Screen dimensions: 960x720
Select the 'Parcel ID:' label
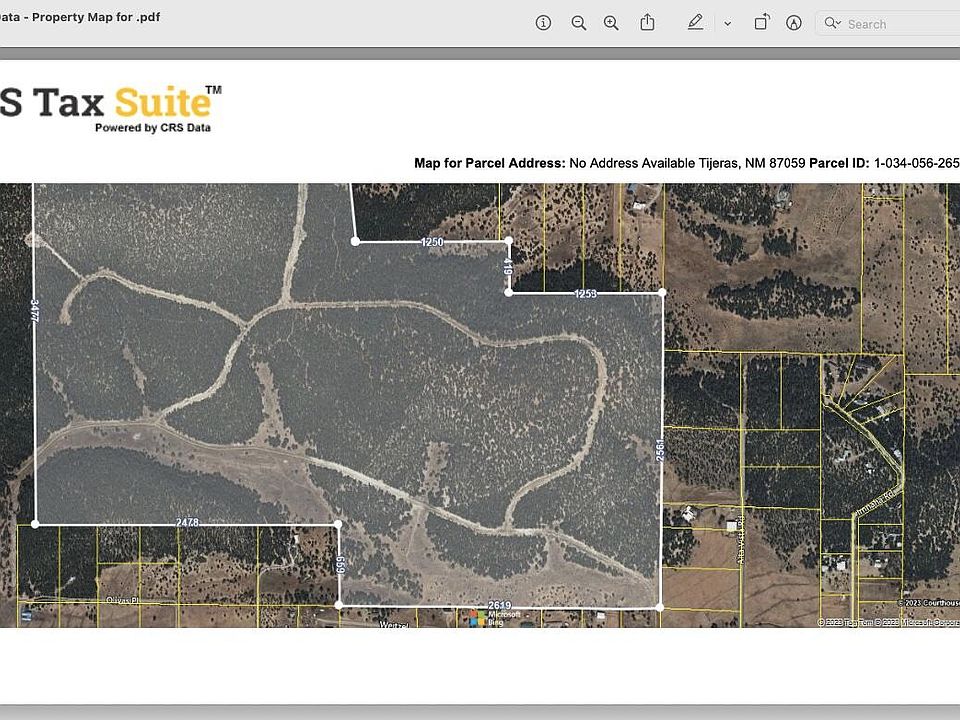pyautogui.click(x=839, y=163)
